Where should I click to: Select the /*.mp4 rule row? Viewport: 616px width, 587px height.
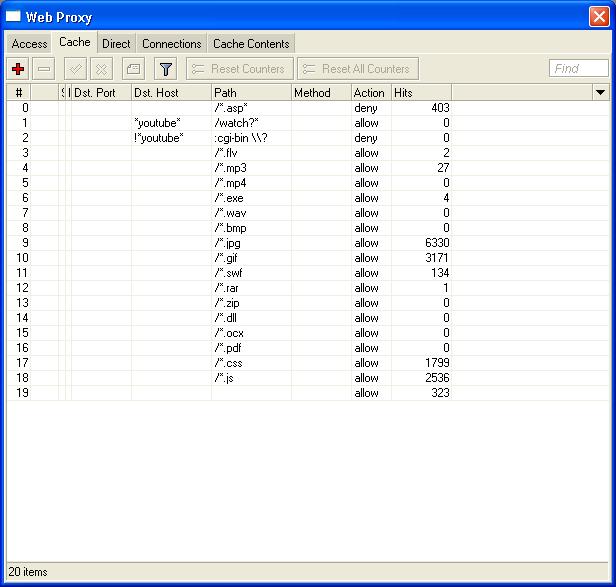click(308, 183)
